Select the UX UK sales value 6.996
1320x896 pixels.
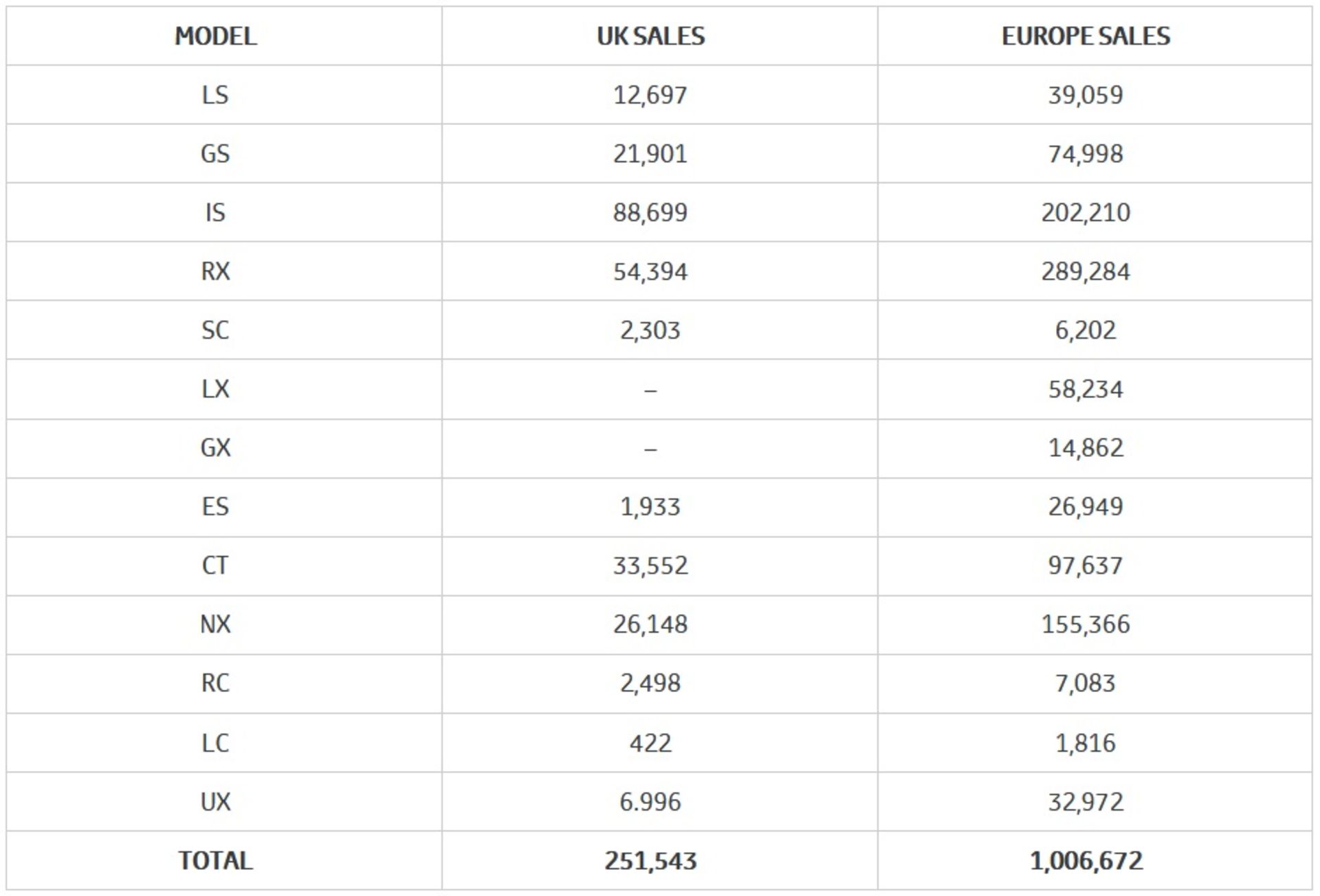(x=650, y=802)
